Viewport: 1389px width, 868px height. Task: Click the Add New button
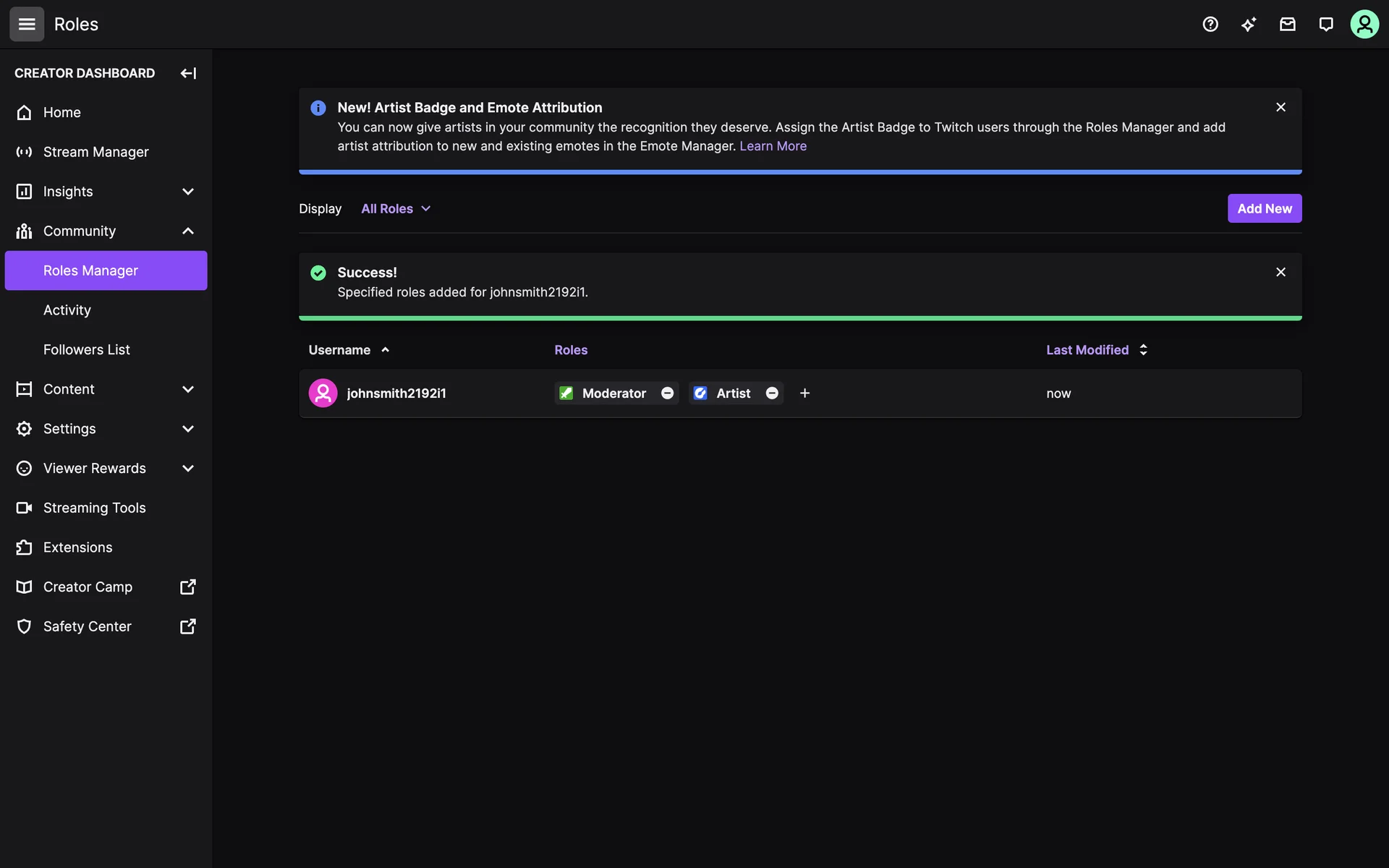pyautogui.click(x=1264, y=208)
